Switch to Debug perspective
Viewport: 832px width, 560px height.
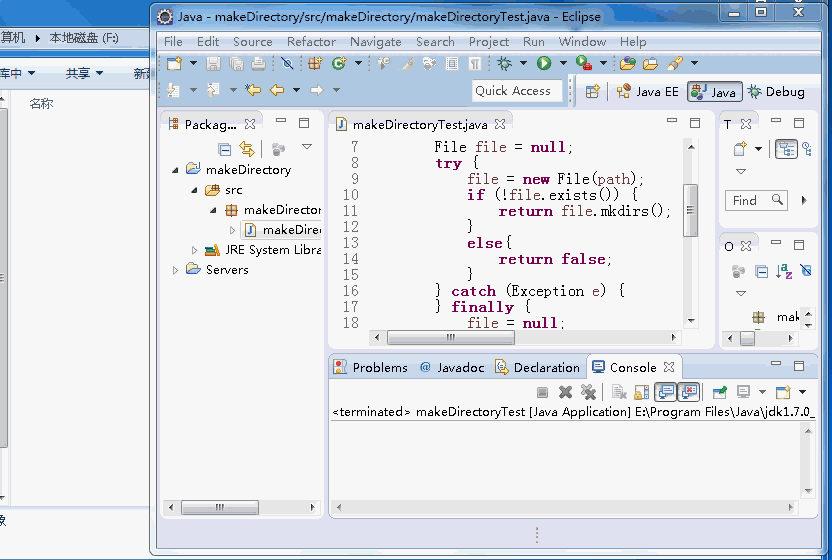tap(776, 92)
